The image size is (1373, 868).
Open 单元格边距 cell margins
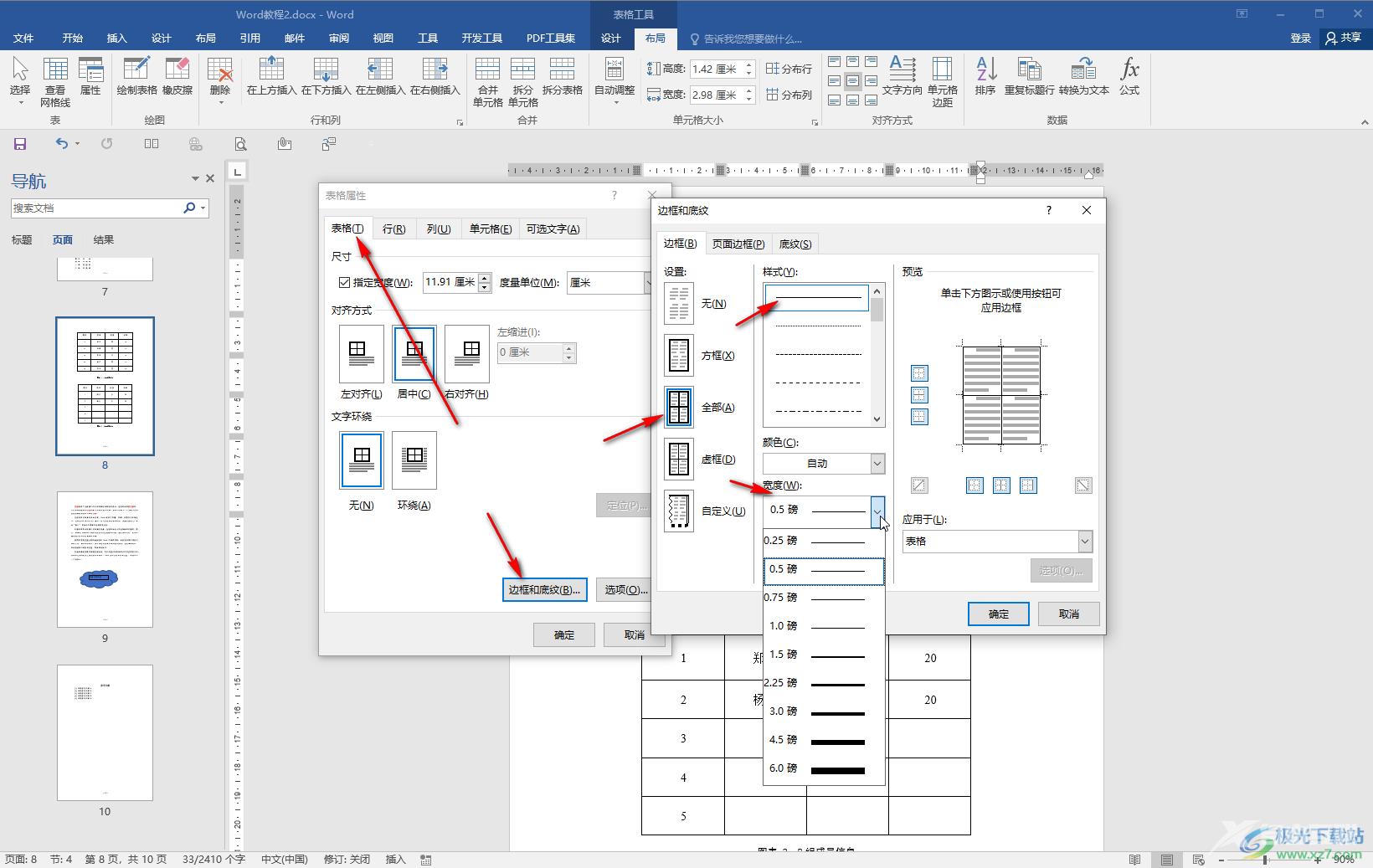click(942, 81)
